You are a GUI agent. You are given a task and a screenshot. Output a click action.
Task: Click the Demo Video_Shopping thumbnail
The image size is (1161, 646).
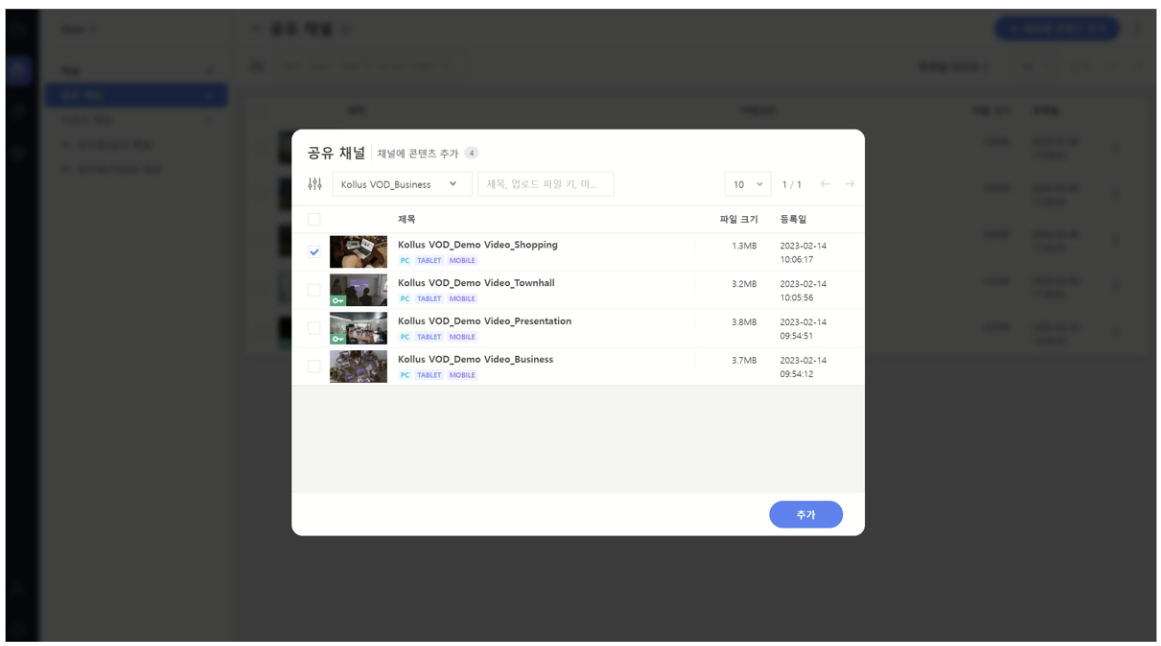[358, 252]
